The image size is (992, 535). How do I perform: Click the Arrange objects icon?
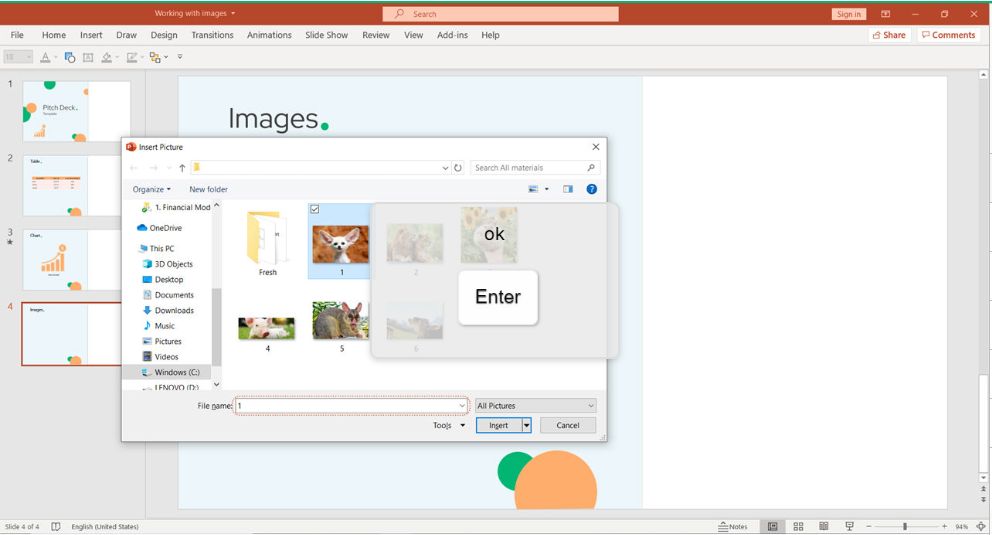point(155,58)
